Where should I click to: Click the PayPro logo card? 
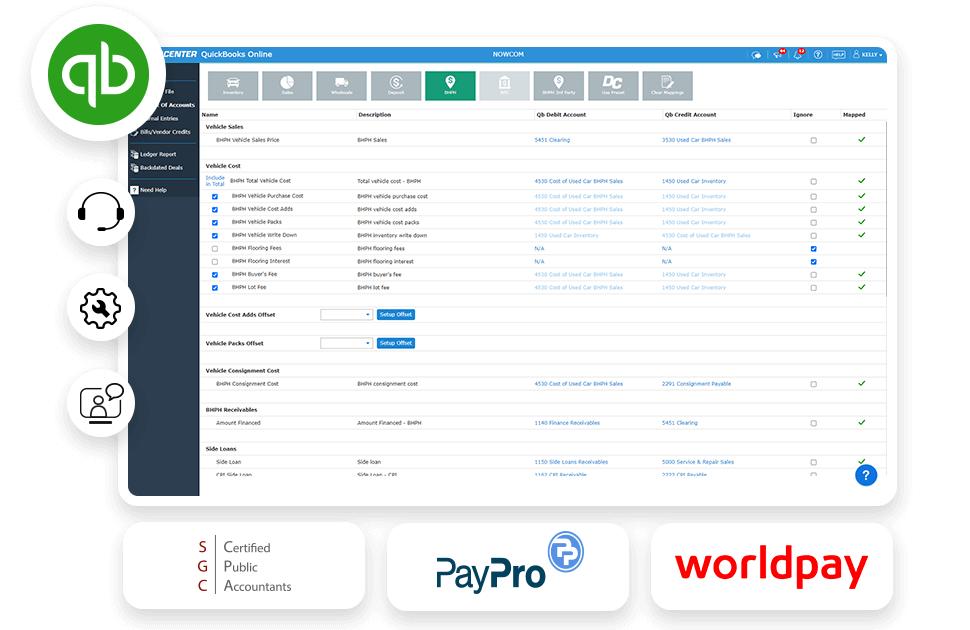(x=508, y=567)
